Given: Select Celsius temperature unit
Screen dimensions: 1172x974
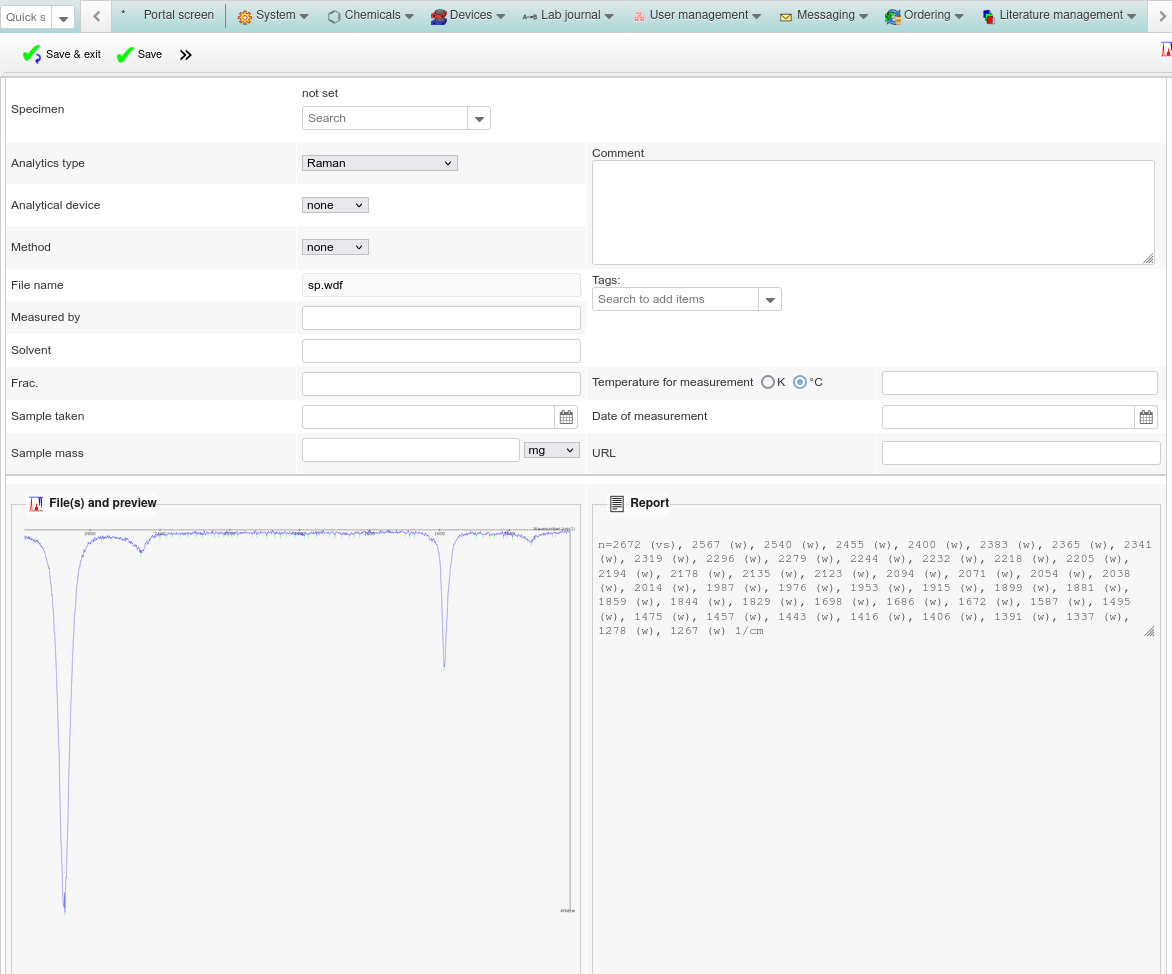Looking at the screenshot, I should 800,382.
